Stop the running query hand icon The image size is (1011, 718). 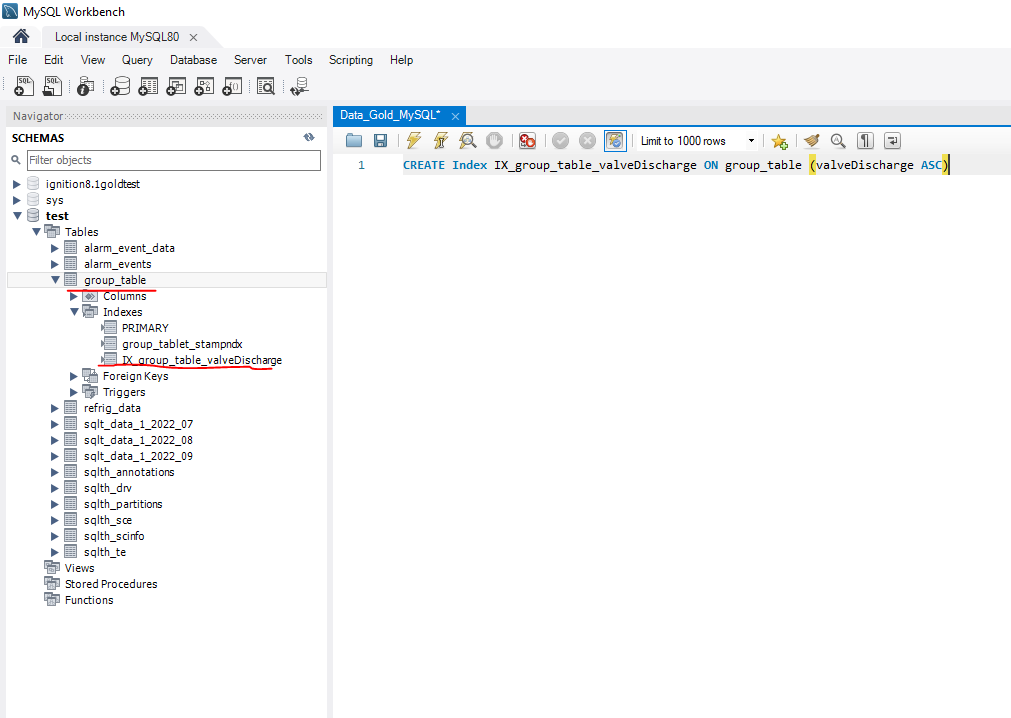495,141
